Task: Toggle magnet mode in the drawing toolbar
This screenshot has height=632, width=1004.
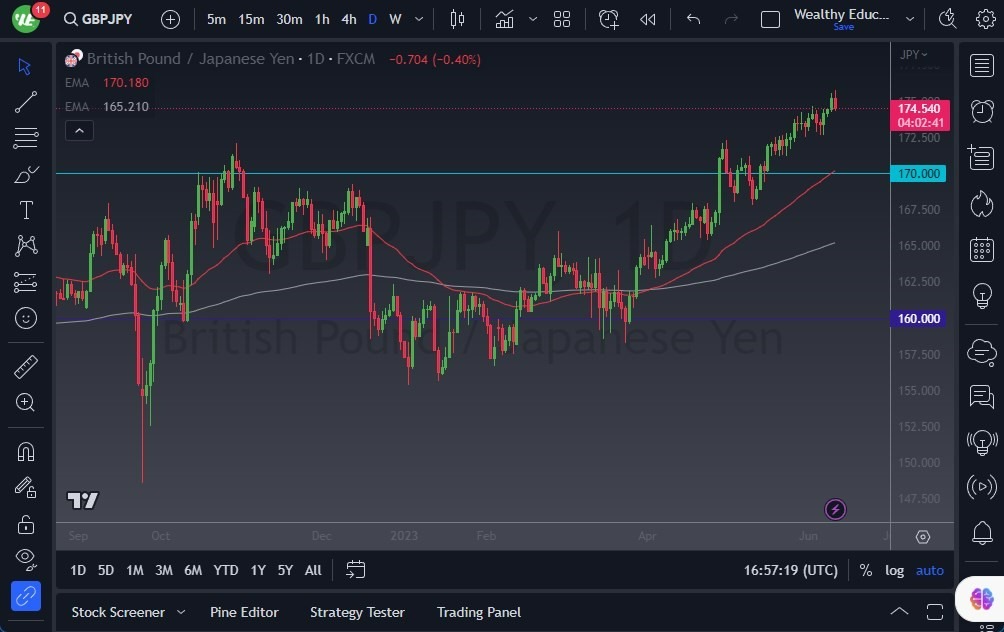Action: point(26,451)
